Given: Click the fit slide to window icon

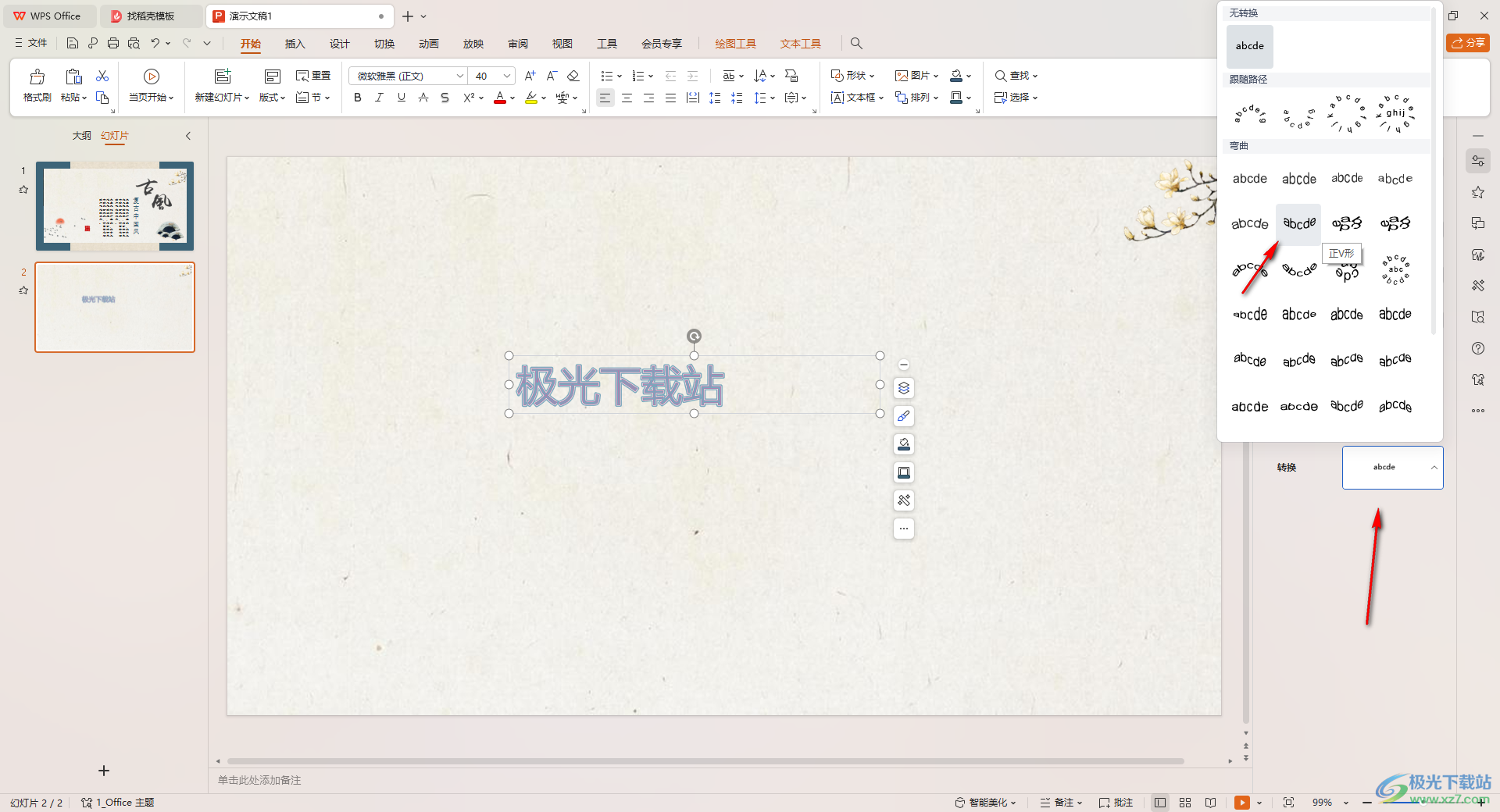Looking at the screenshot, I should 1288,803.
